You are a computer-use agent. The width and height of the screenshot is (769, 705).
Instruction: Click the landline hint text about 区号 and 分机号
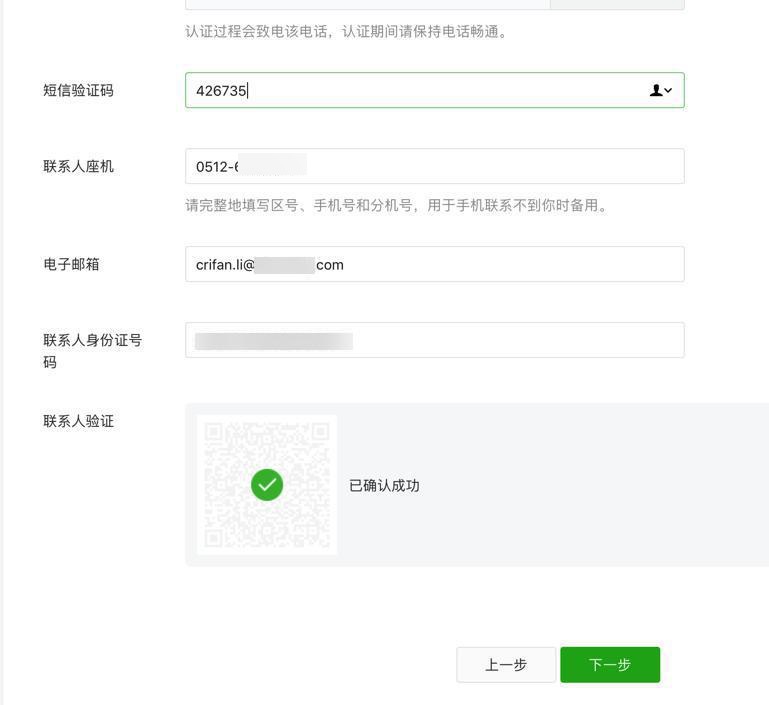pos(396,205)
